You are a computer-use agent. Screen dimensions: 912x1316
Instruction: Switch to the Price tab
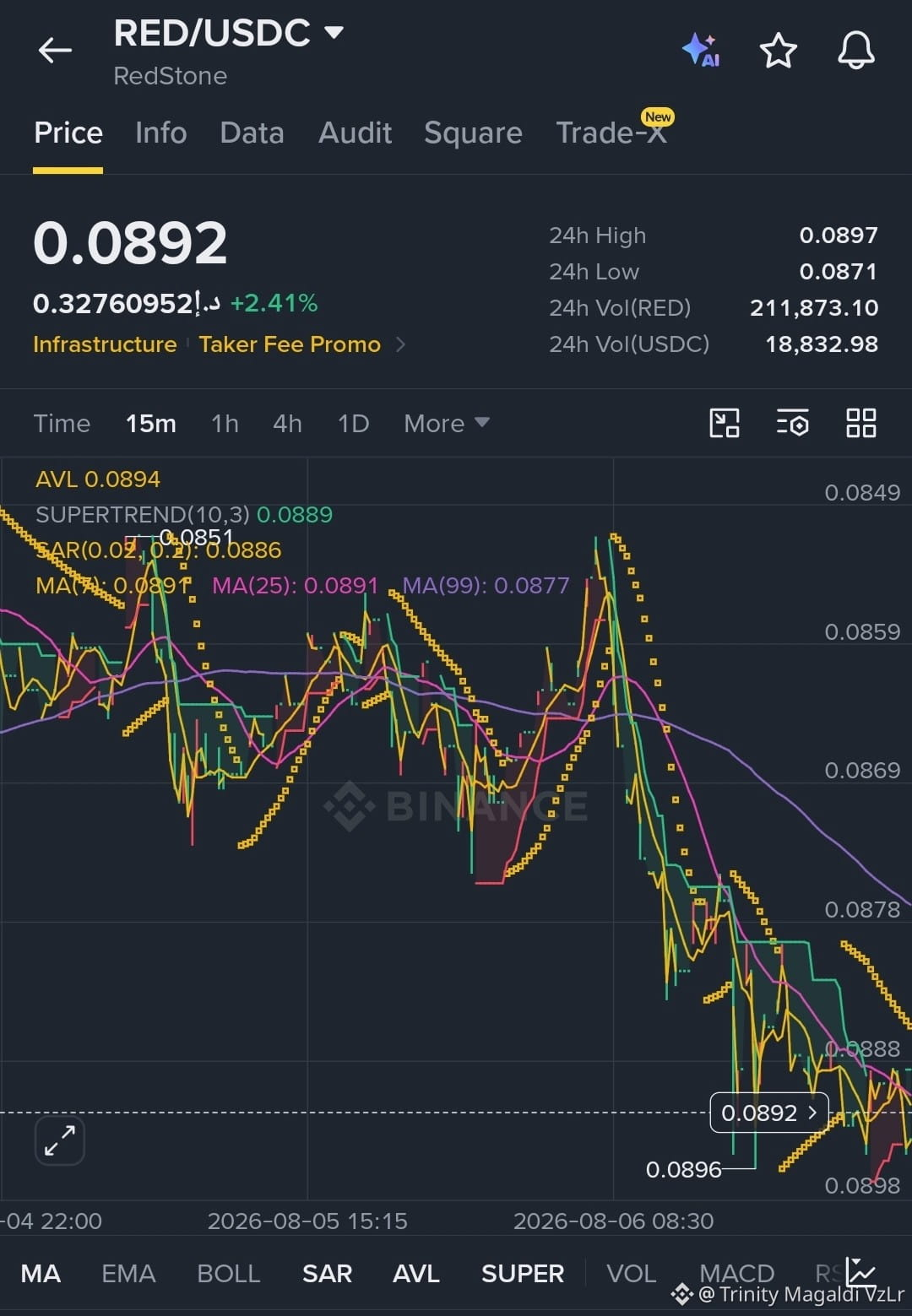68,133
